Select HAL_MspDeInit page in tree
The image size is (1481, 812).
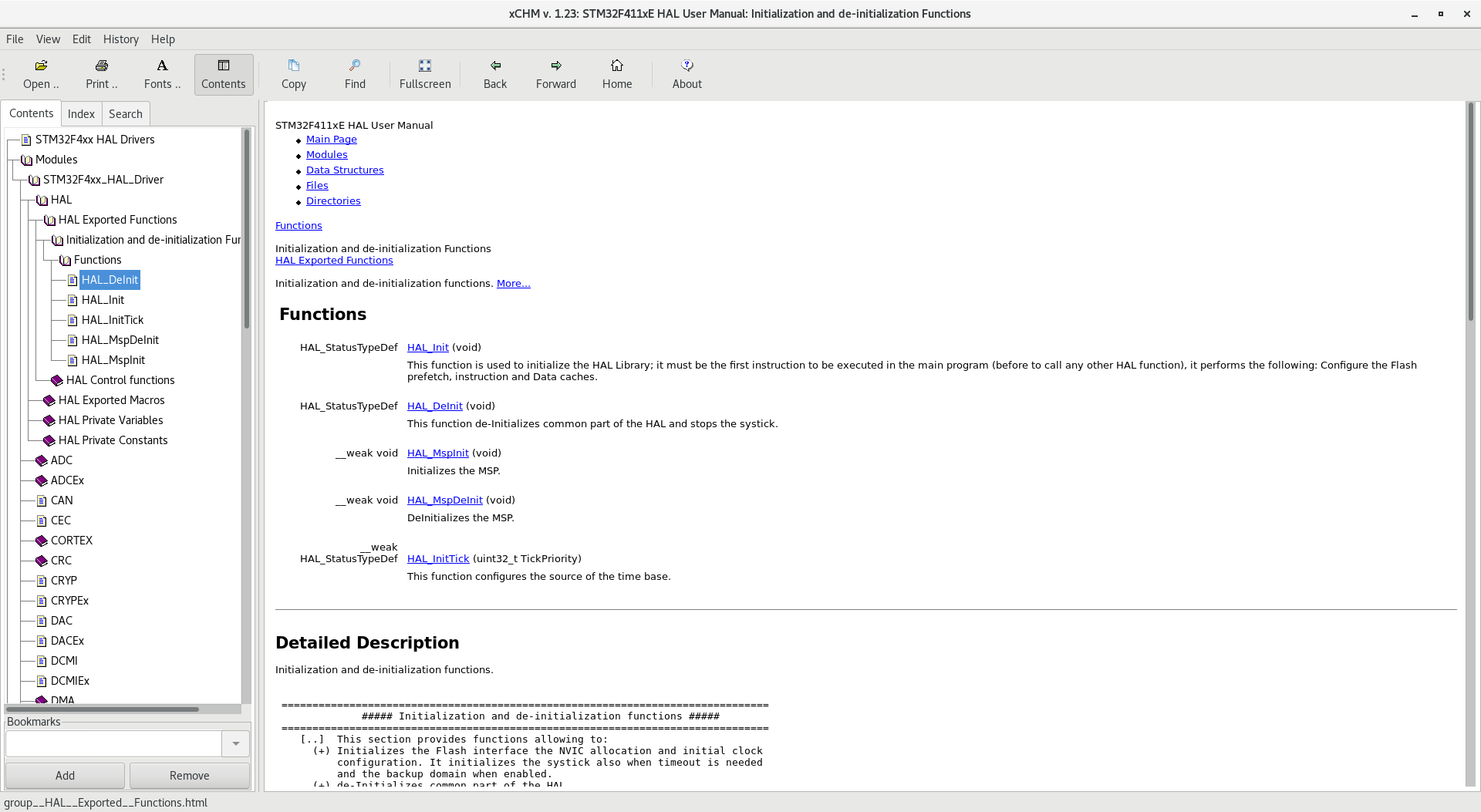(120, 340)
